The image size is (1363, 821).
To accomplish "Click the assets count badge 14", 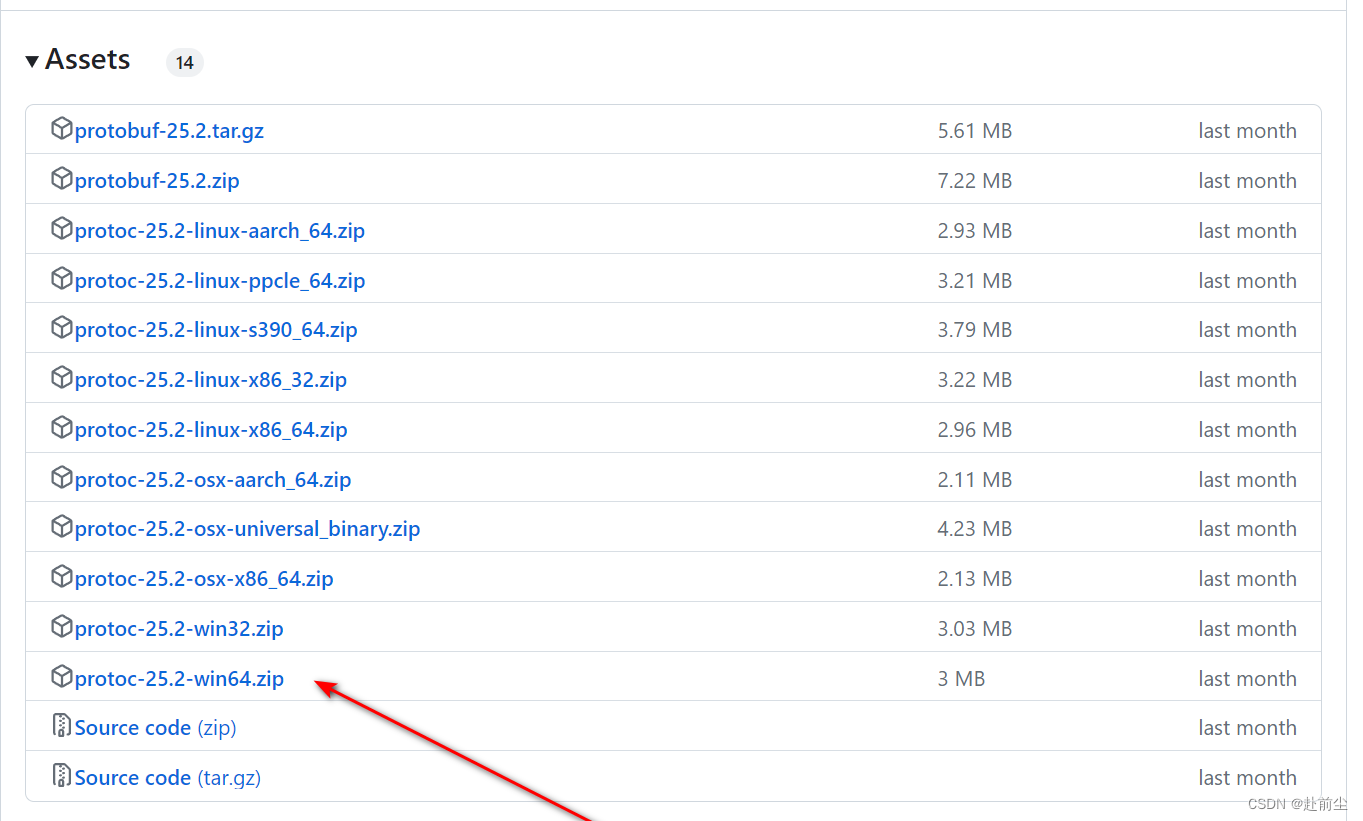I will [185, 63].
